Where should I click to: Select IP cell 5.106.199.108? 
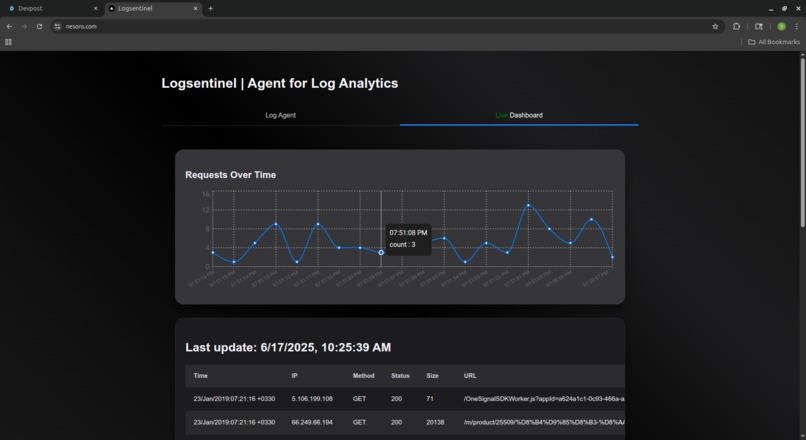[x=312, y=399]
